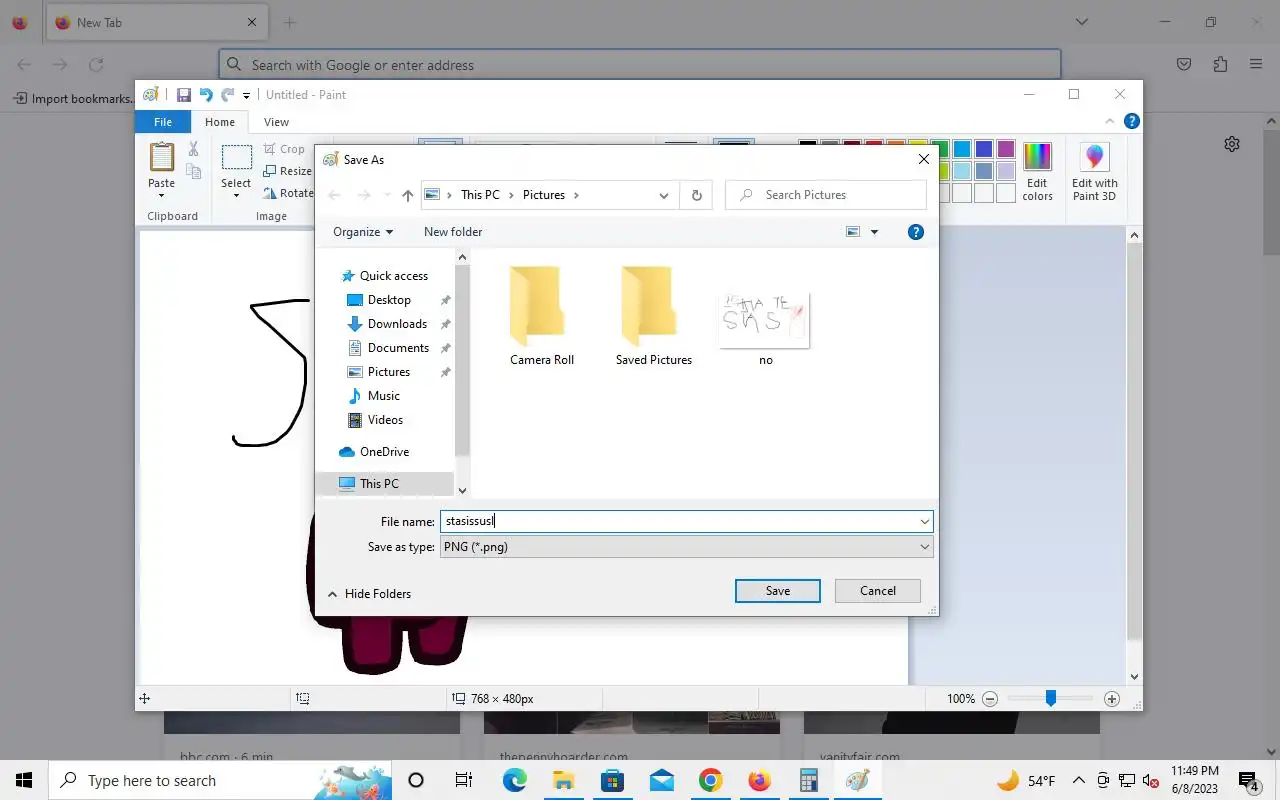Open the Save as type dropdown
Viewport: 1280px width, 800px height.
925,547
